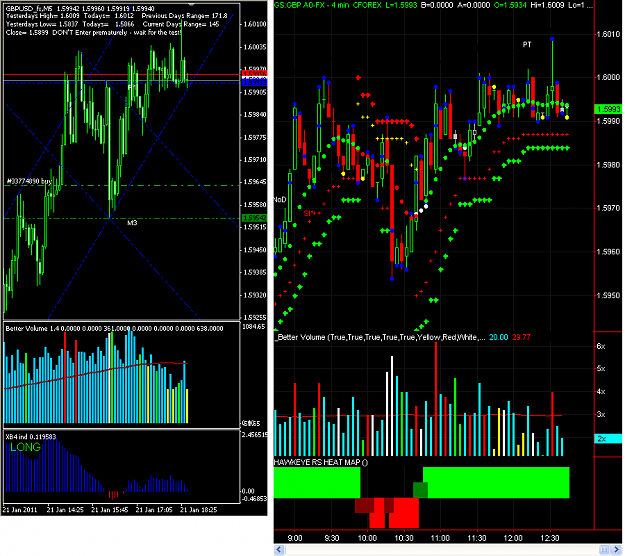Screen dimensions: 625x556
Task: Click the '1.59775' price on GBPUSD axis
Action: (255, 138)
